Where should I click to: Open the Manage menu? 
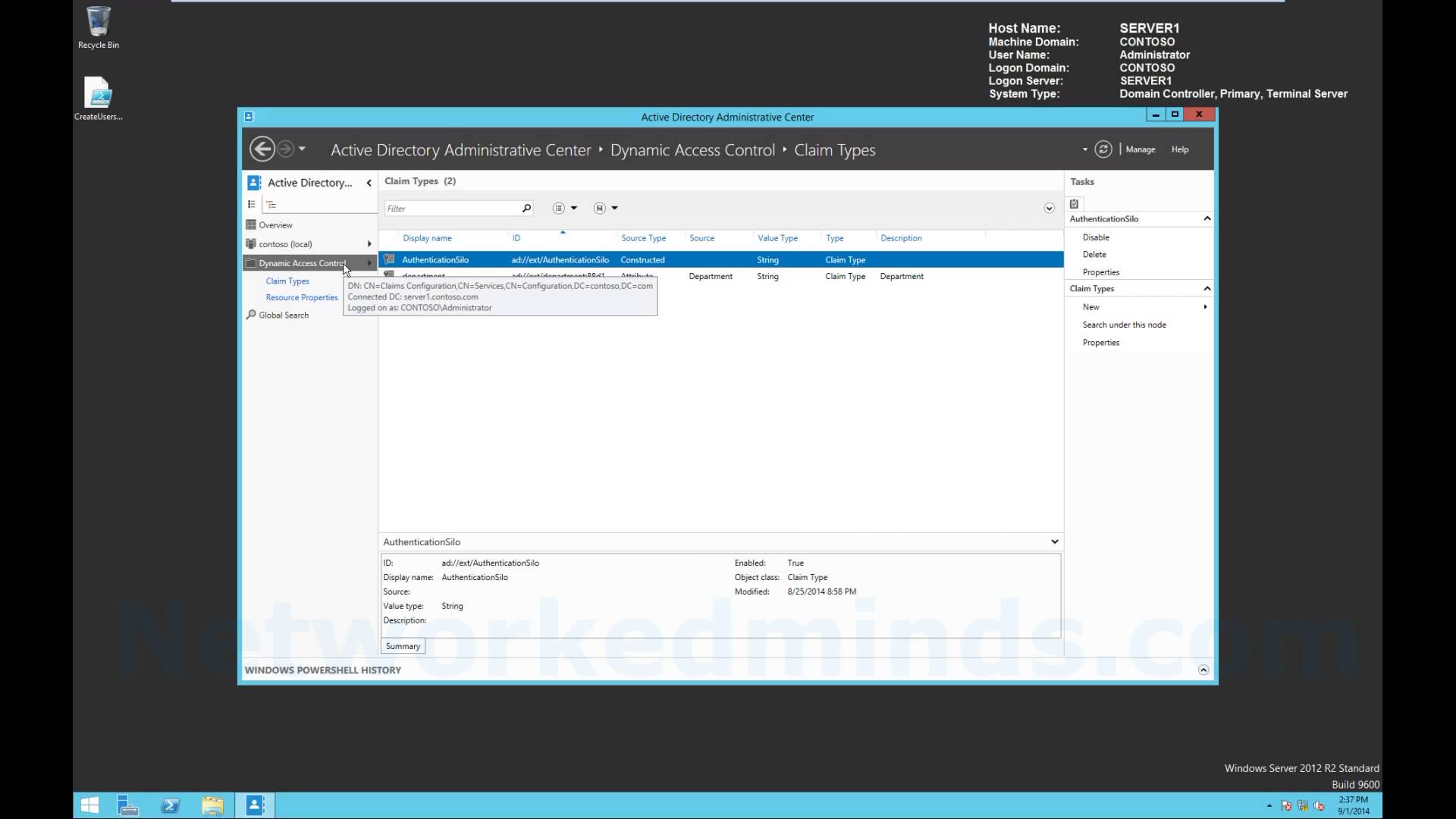coord(1140,149)
